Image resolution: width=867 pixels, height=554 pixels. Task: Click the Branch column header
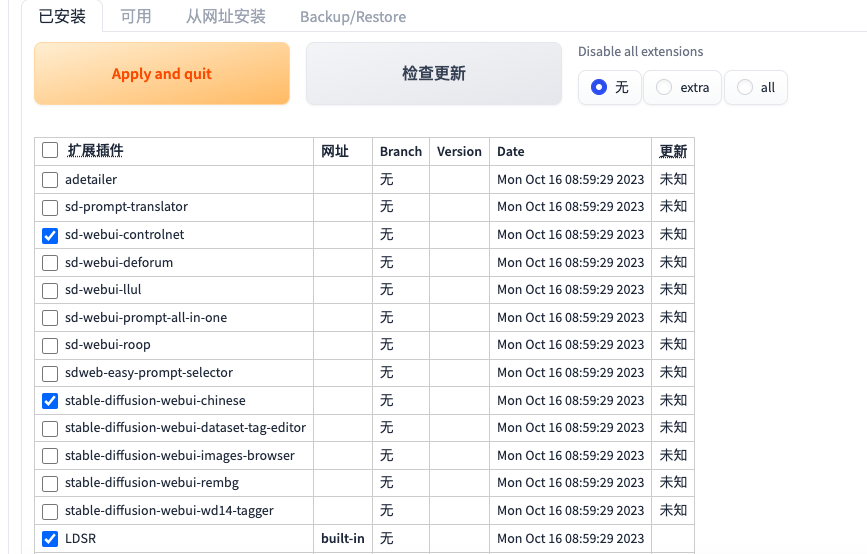[401, 151]
